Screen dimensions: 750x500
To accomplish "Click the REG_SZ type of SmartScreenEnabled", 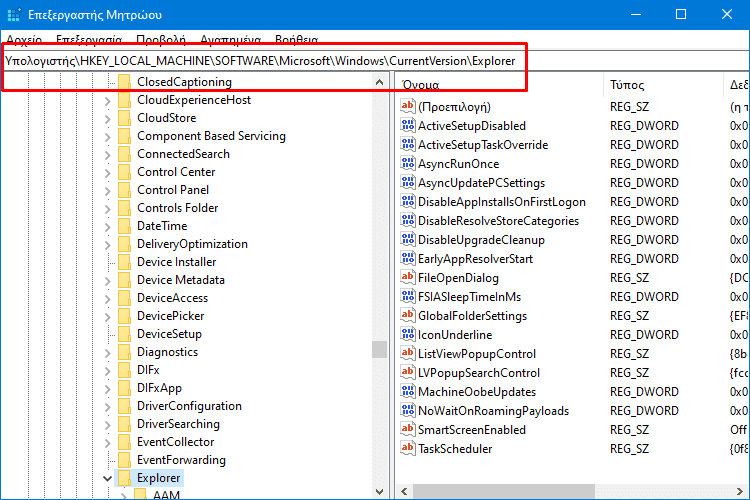I will pyautogui.click(x=629, y=430).
